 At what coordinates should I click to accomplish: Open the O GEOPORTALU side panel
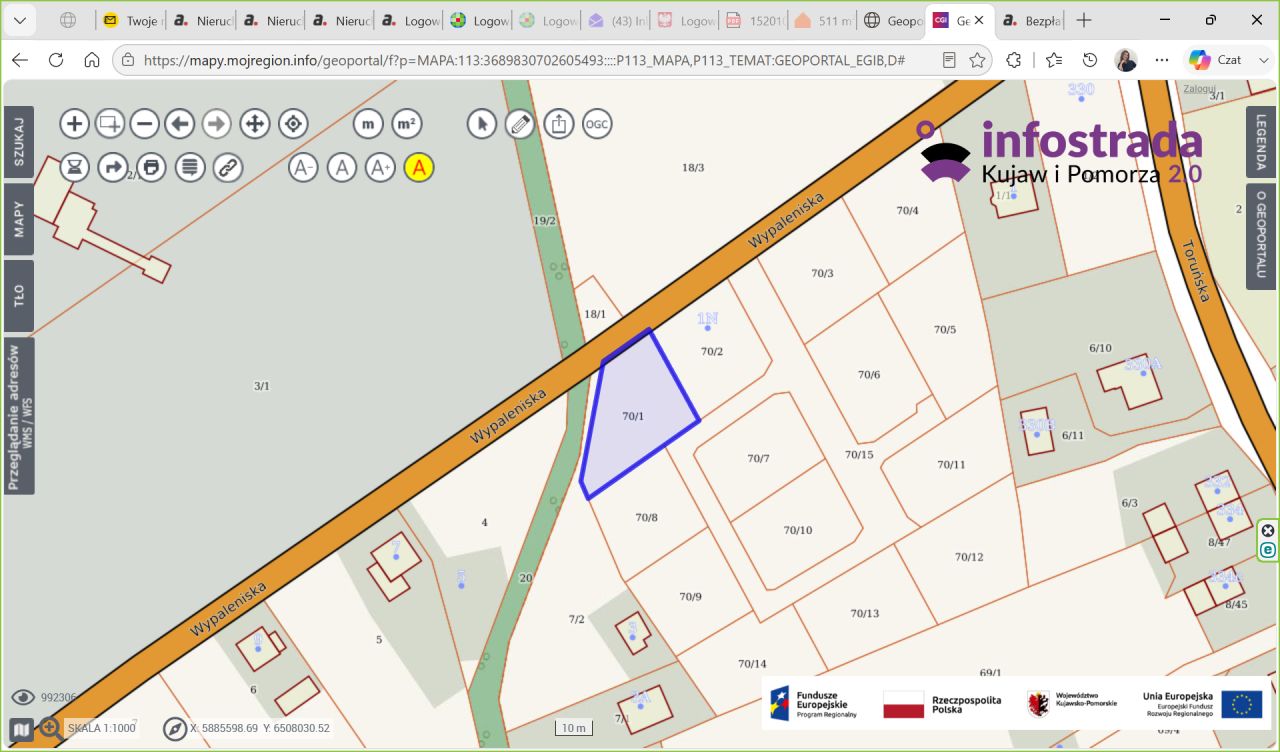coord(1261,237)
